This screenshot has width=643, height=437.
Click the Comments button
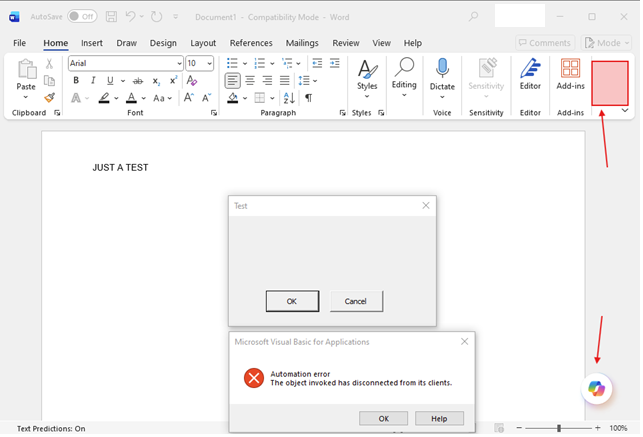click(545, 43)
